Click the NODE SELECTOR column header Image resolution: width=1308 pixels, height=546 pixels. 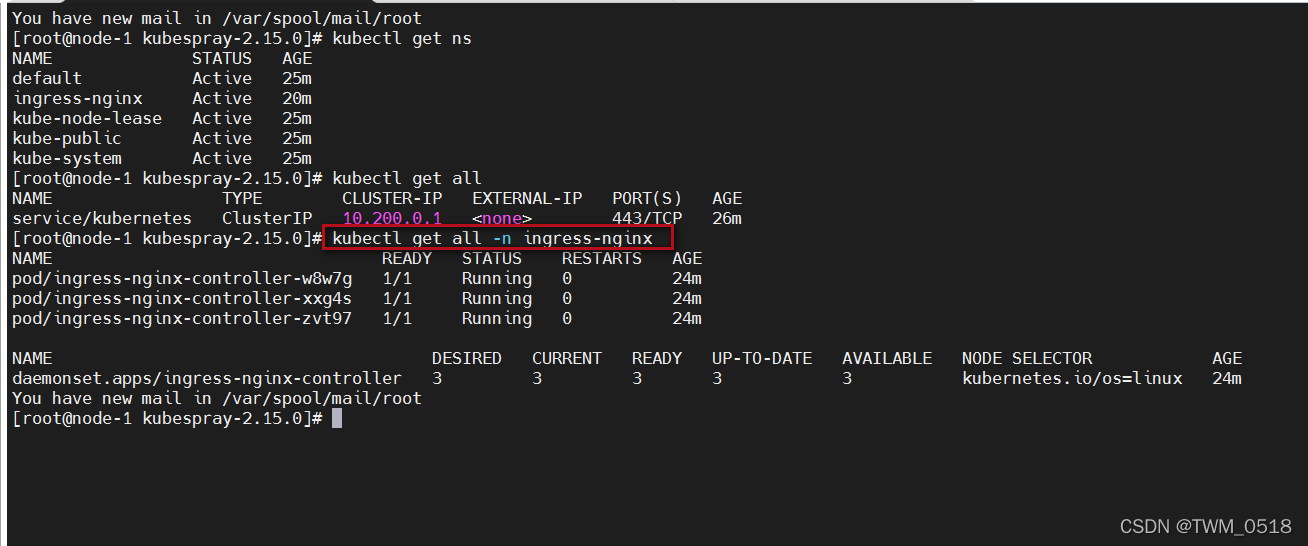[x=1027, y=358]
